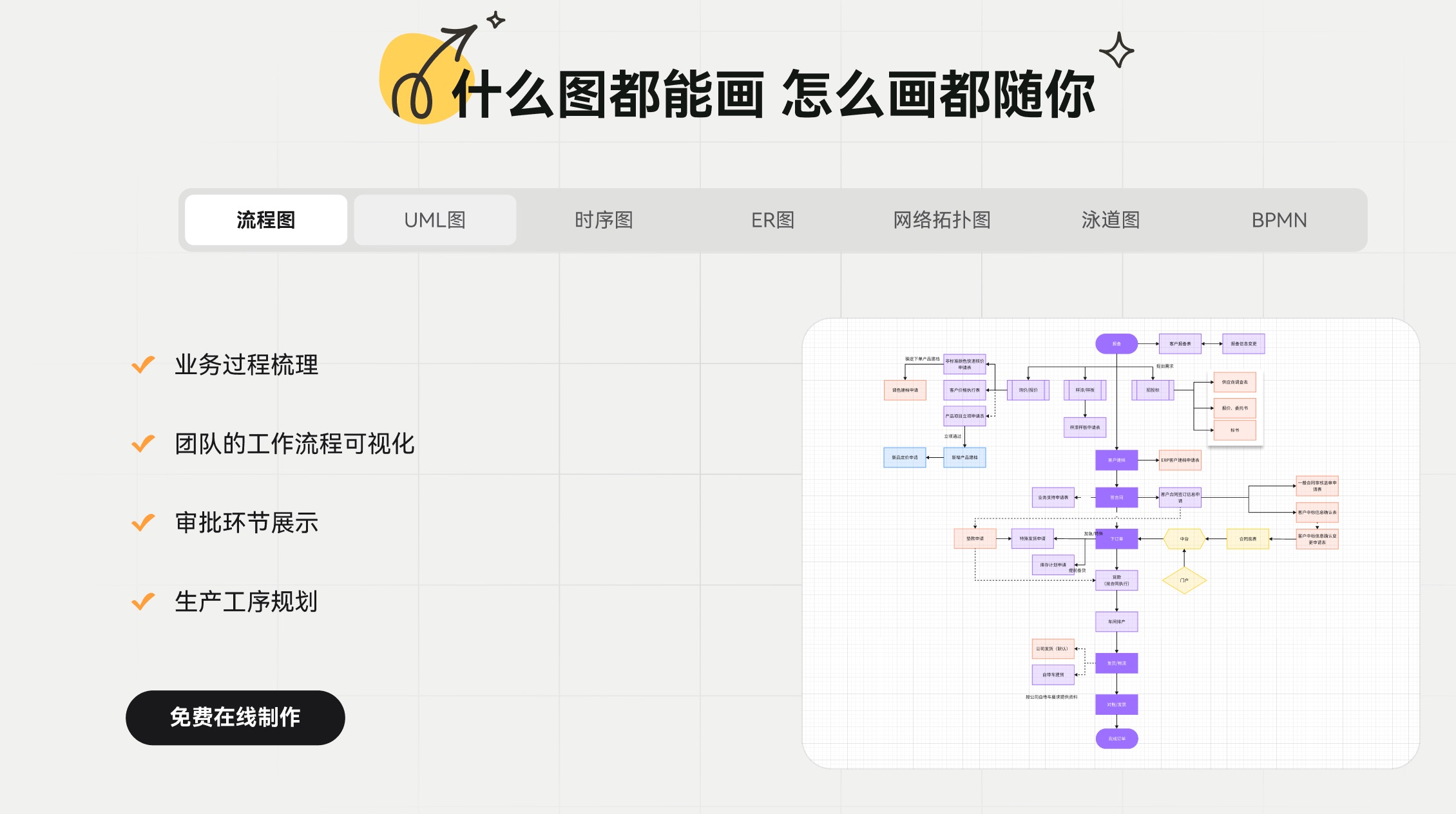Click the orange checkmark beside 业务过程梳理
Viewport: 1456px width, 814px height.
[x=143, y=364]
